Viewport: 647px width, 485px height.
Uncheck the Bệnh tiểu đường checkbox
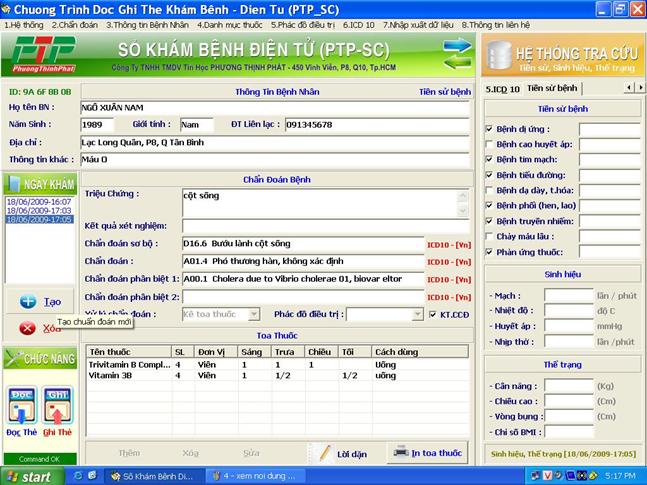(489, 174)
